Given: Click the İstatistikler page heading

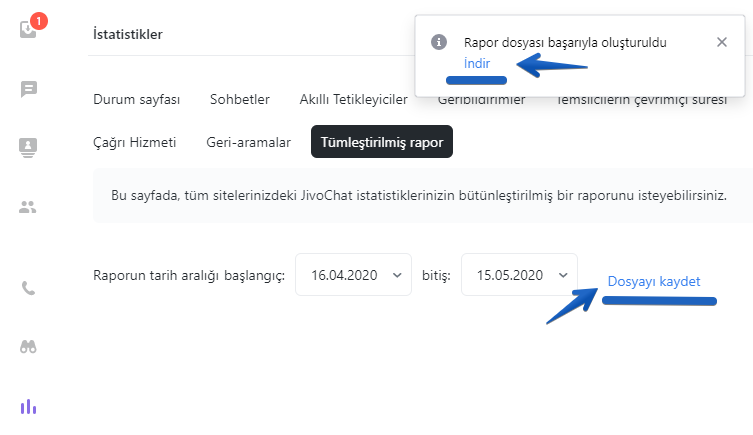Looking at the screenshot, I should pyautogui.click(x=128, y=34).
